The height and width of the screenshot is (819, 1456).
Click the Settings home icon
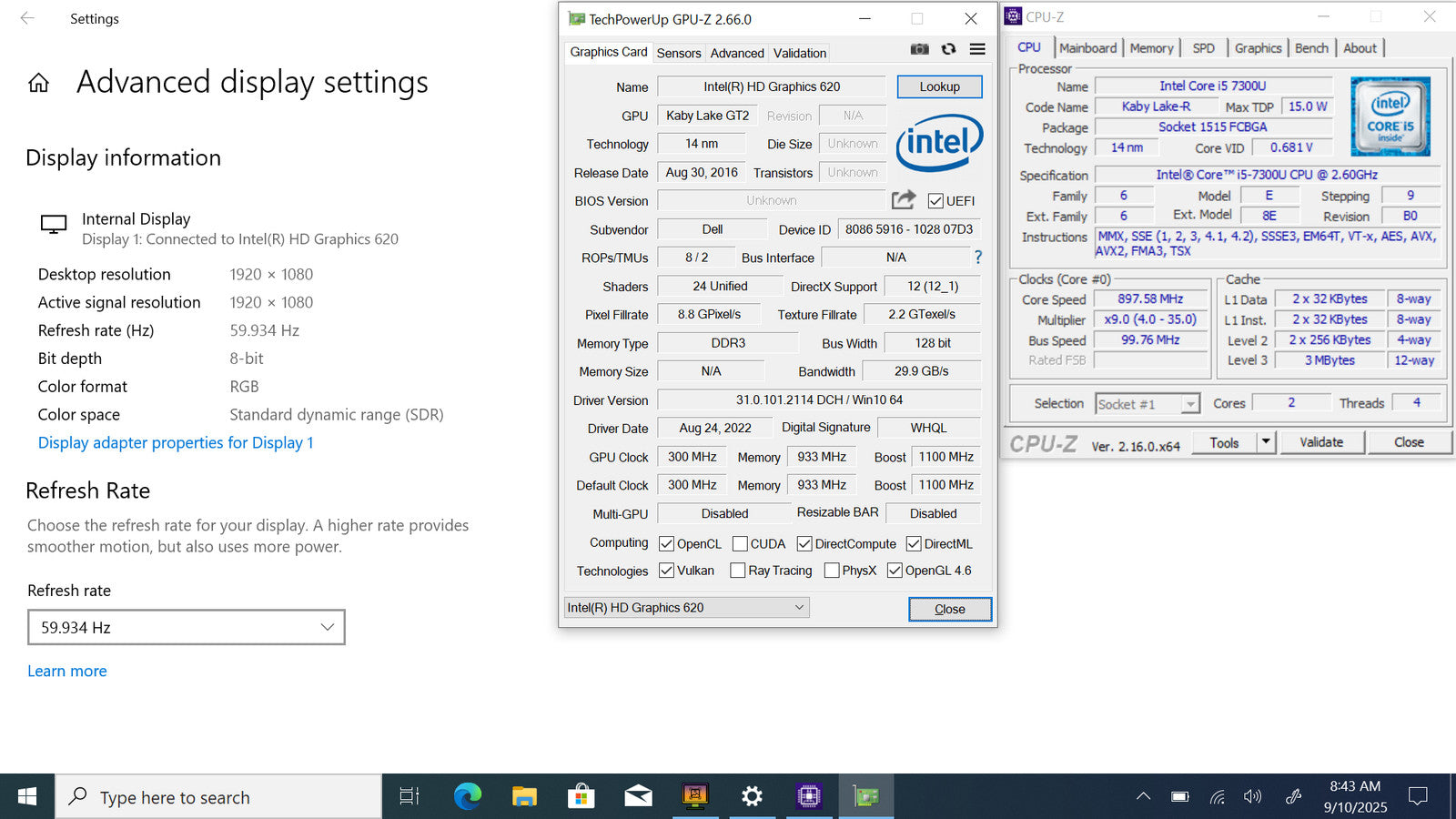point(38,84)
